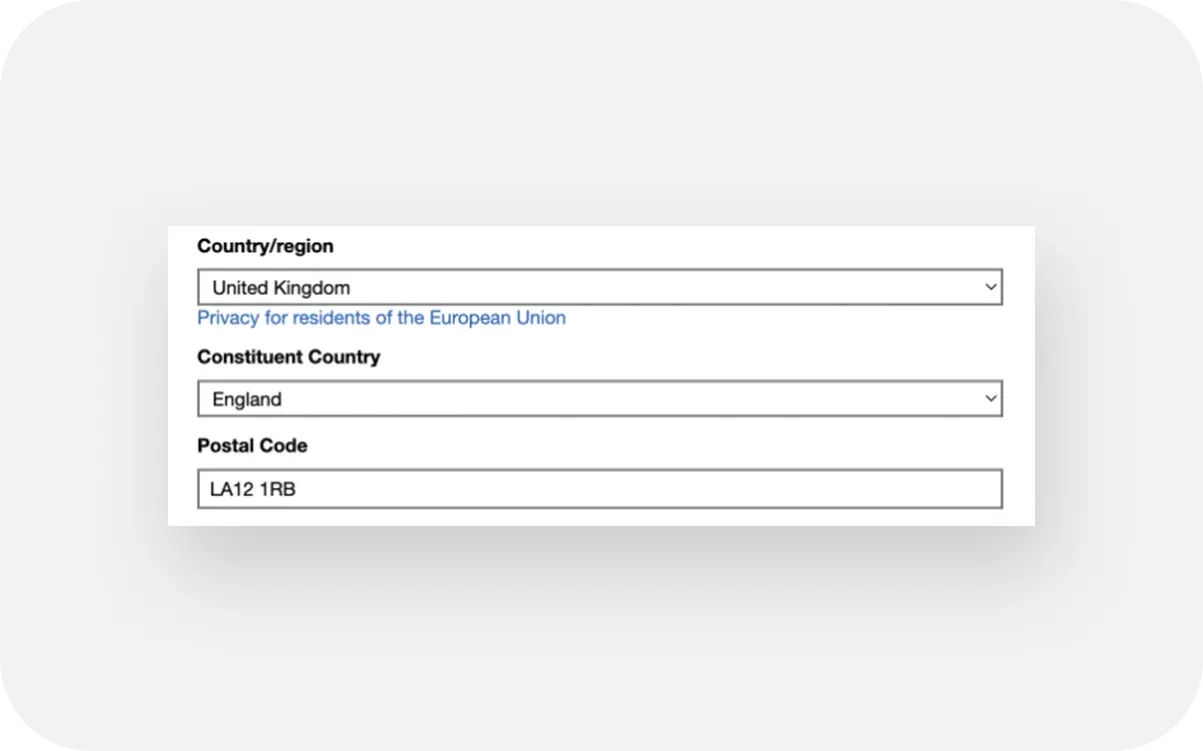Screen dimensions: 1203x751
Task: Expand the Constituent Country dropdown
Action: tap(600, 398)
